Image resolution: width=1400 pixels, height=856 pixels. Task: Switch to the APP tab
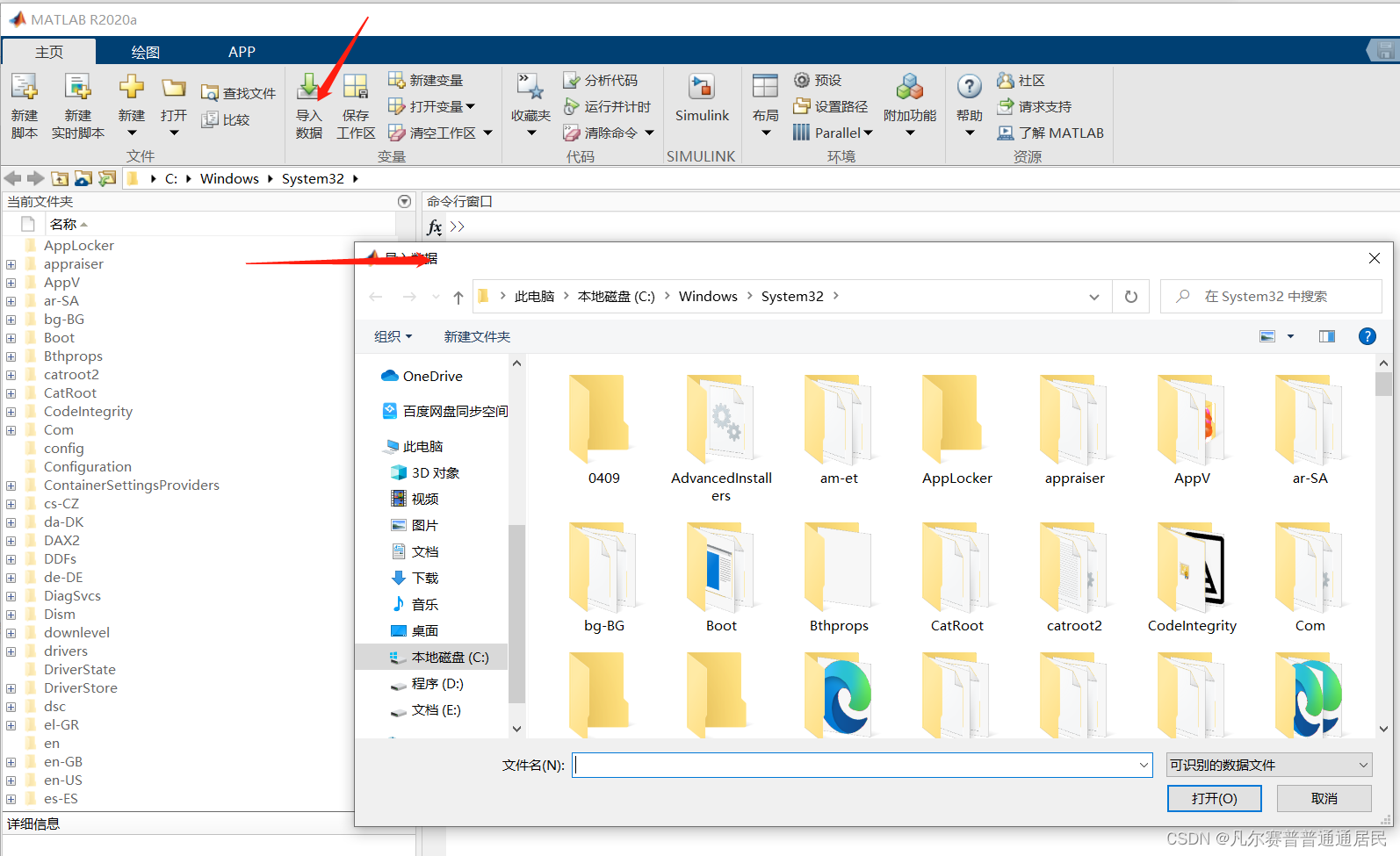[x=242, y=52]
